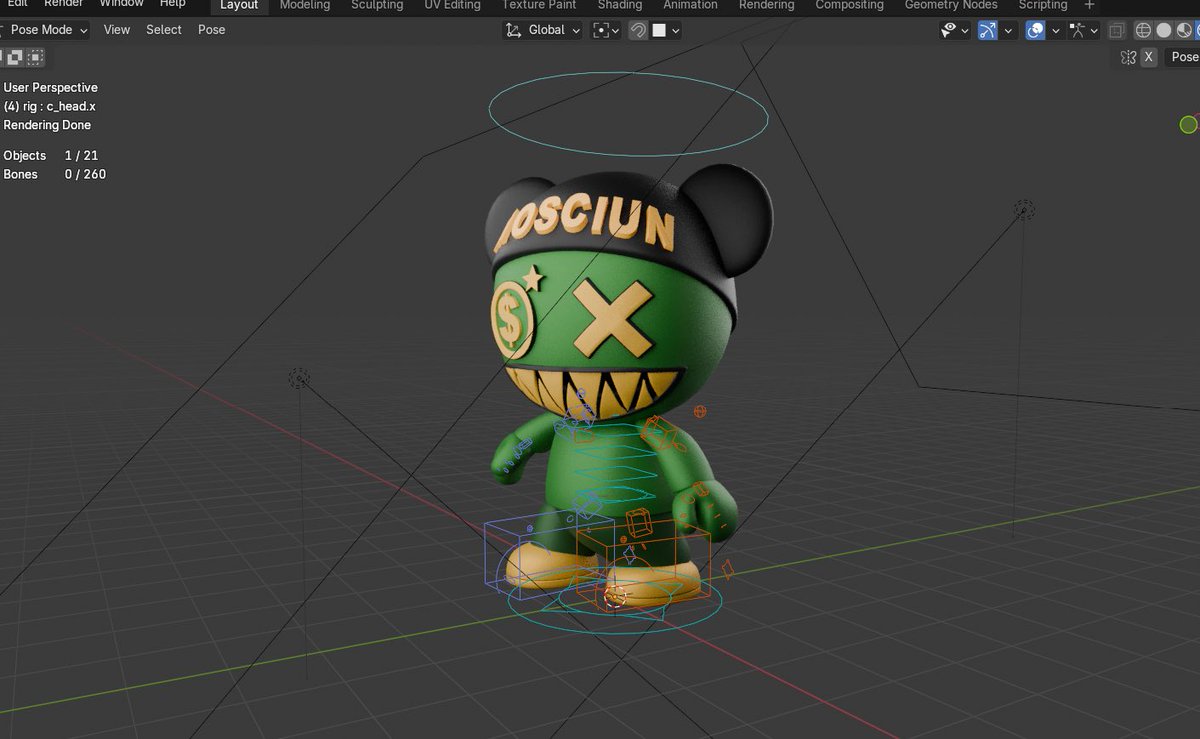
Task: Select the right dashed-circle light object
Action: (x=1024, y=209)
